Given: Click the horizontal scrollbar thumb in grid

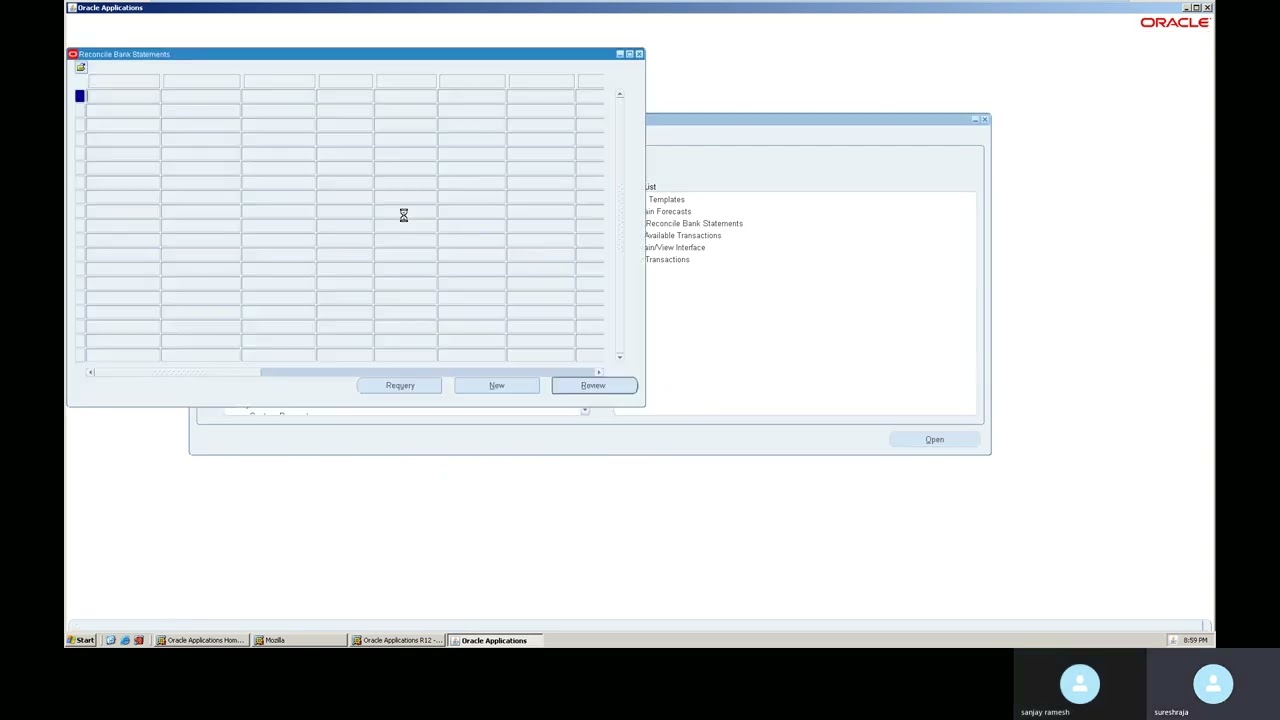Looking at the screenshot, I should 178,372.
